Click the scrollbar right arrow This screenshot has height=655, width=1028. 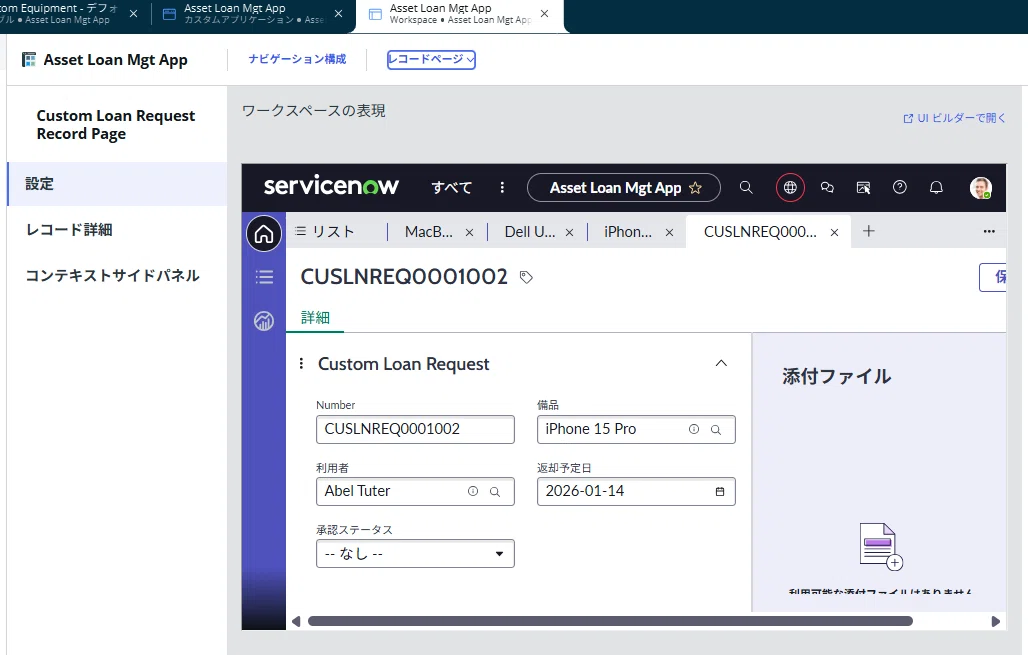pos(995,621)
